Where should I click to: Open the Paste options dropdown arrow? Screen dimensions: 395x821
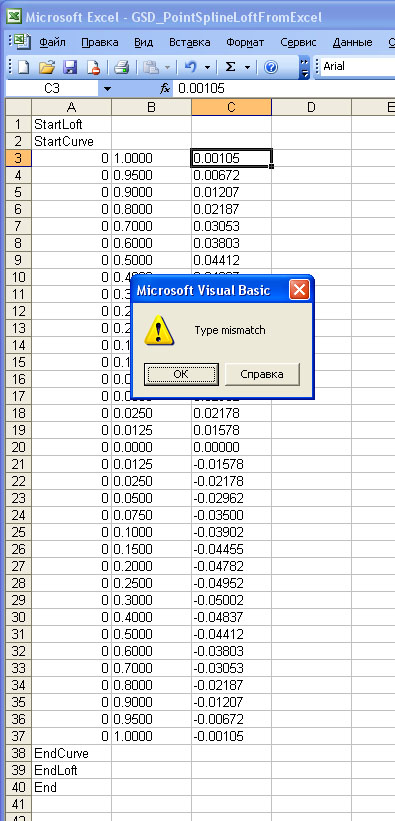tap(167, 67)
